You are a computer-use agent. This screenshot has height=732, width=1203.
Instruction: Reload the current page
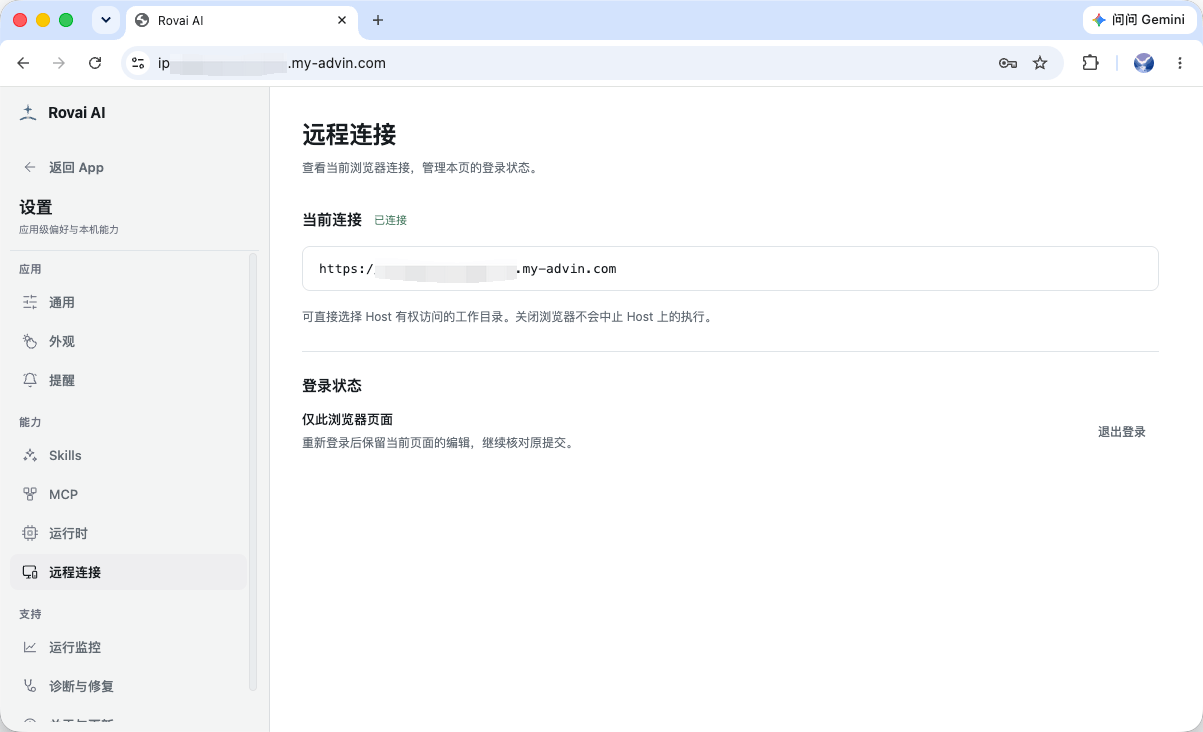[95, 63]
